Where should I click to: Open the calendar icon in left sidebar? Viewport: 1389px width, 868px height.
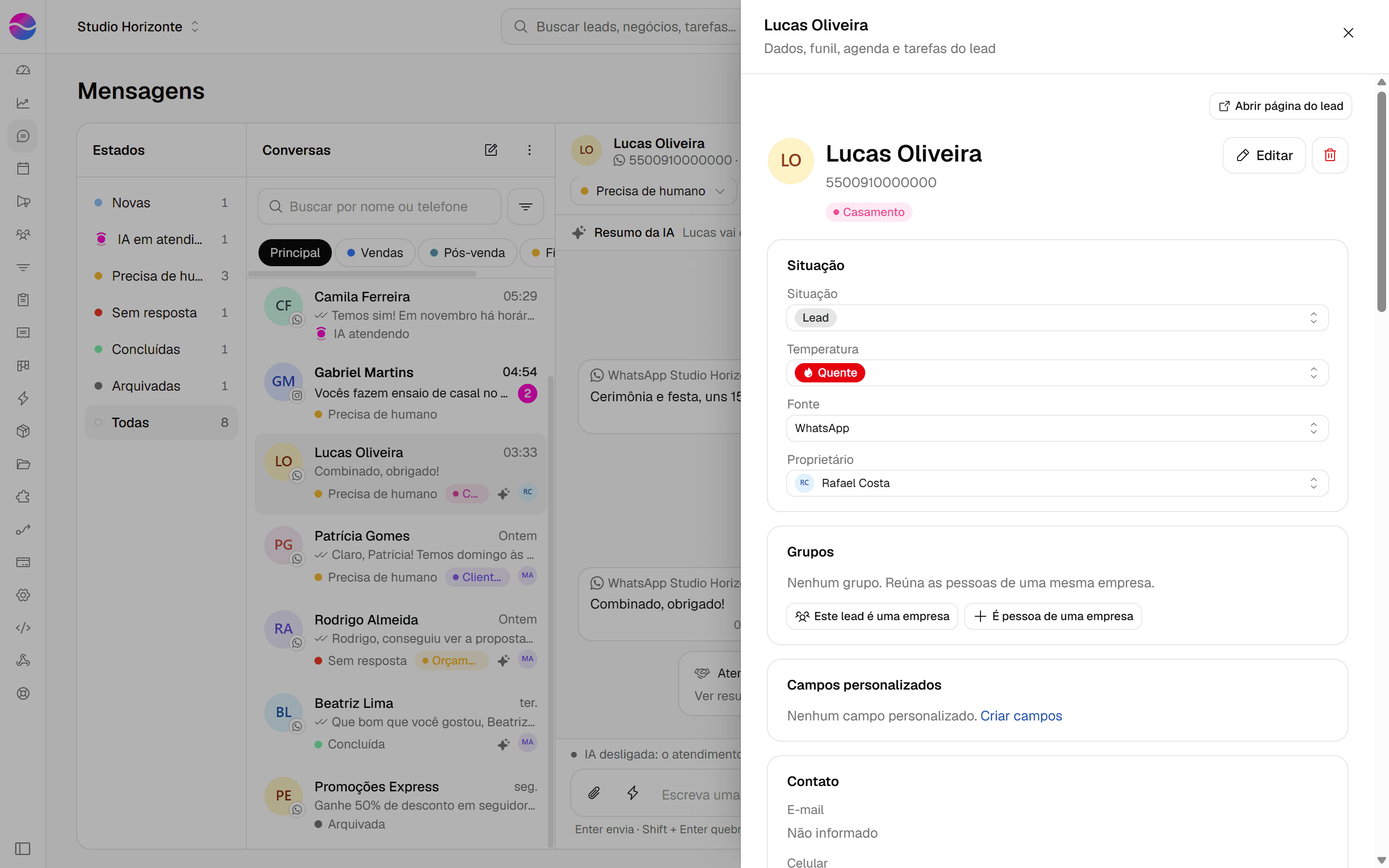pos(23,169)
